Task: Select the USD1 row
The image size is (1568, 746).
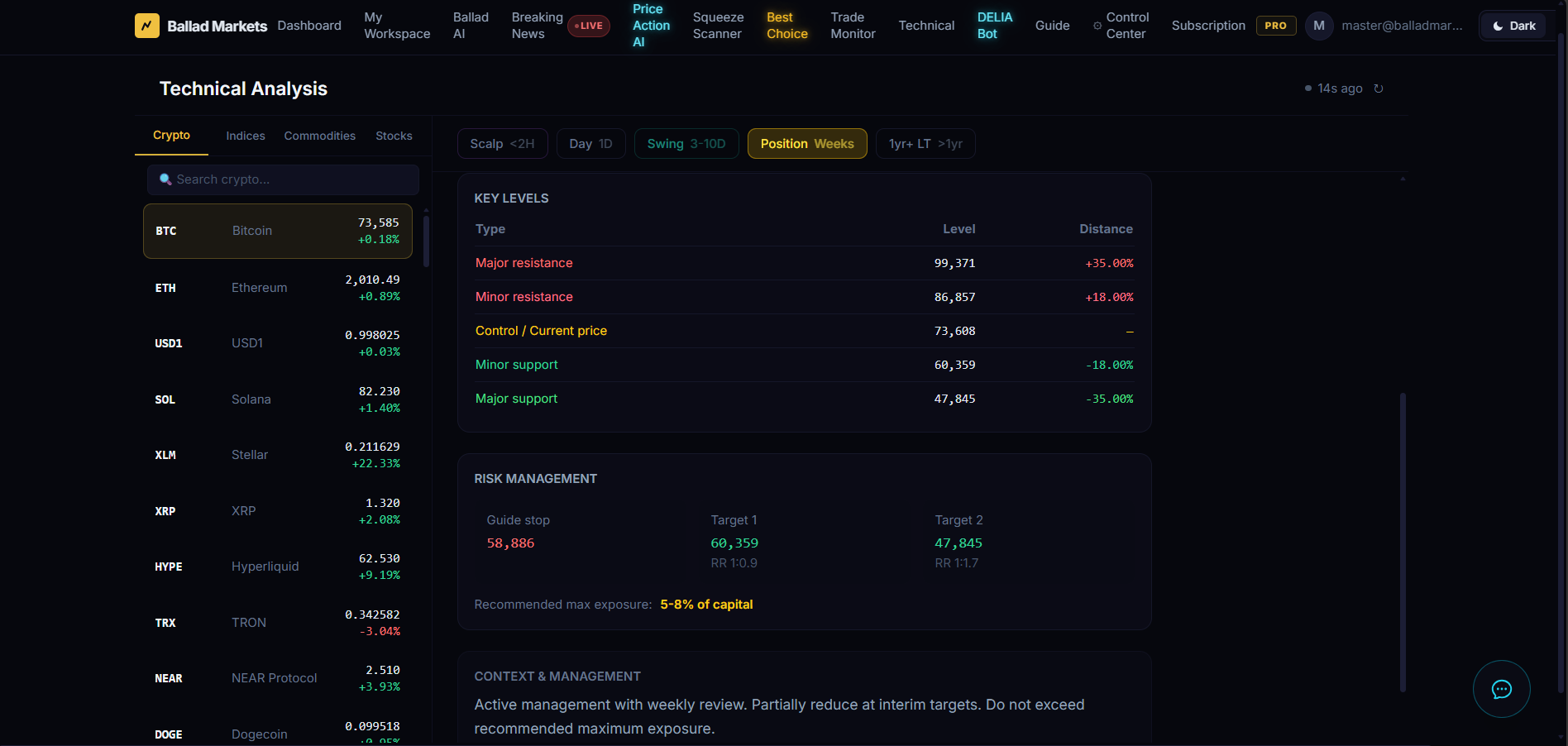Action: click(x=278, y=343)
